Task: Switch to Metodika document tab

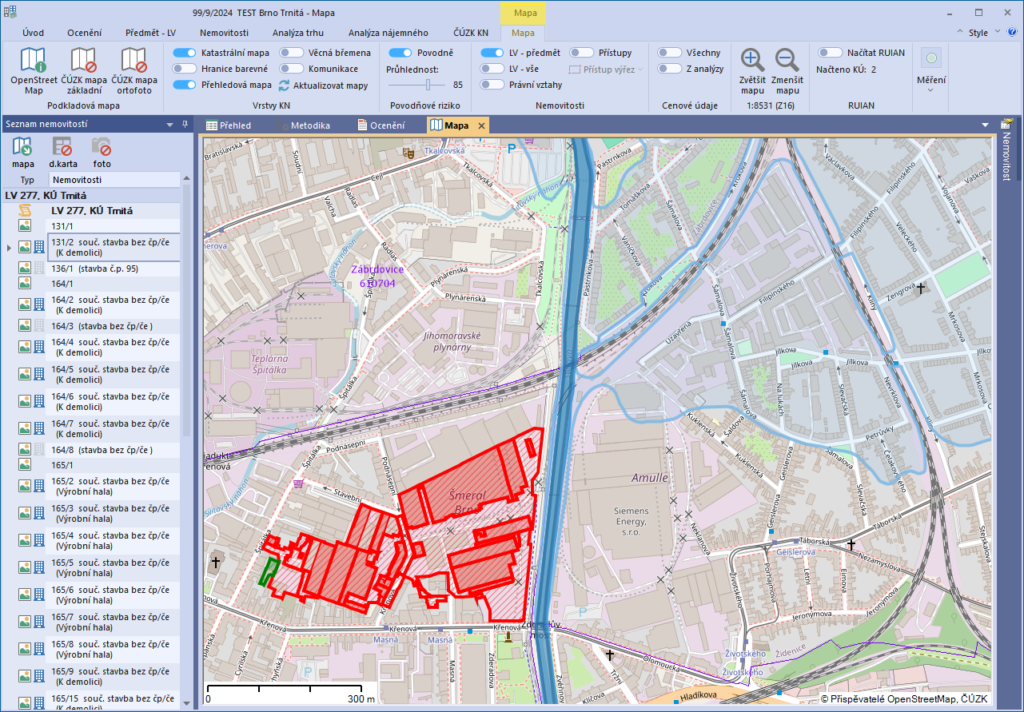Action: [304, 125]
